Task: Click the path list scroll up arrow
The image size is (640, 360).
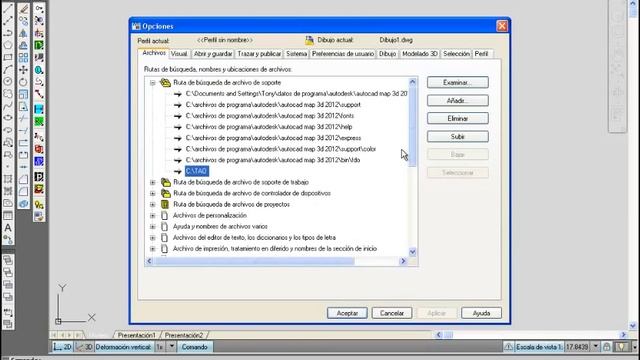Action: point(412,82)
